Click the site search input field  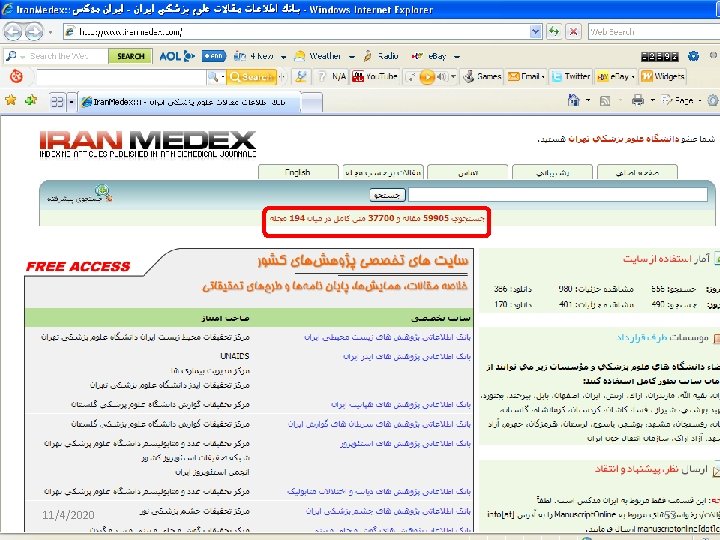point(557,195)
